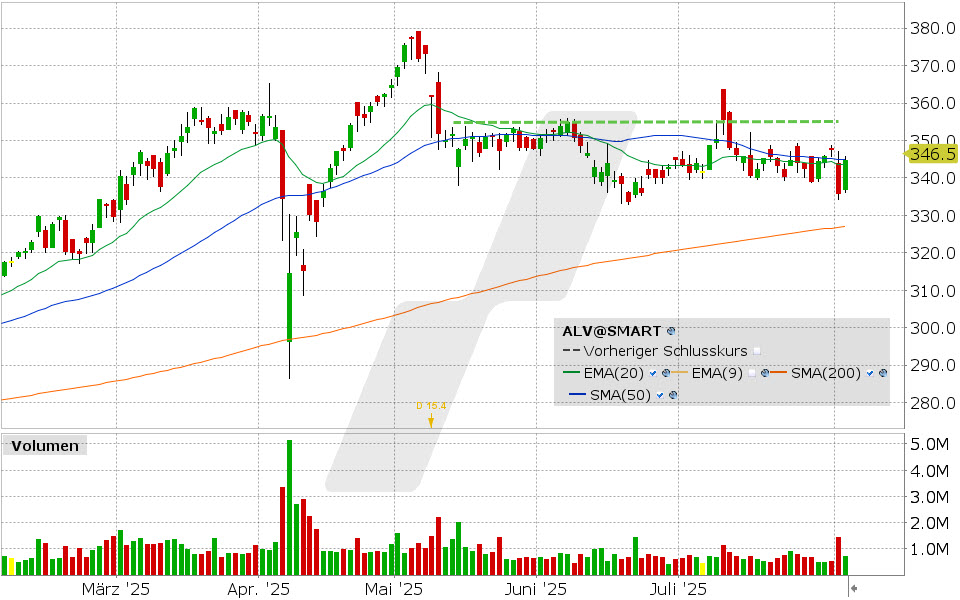
Task: Click the 5.0M volume axis label
Action: (929, 444)
